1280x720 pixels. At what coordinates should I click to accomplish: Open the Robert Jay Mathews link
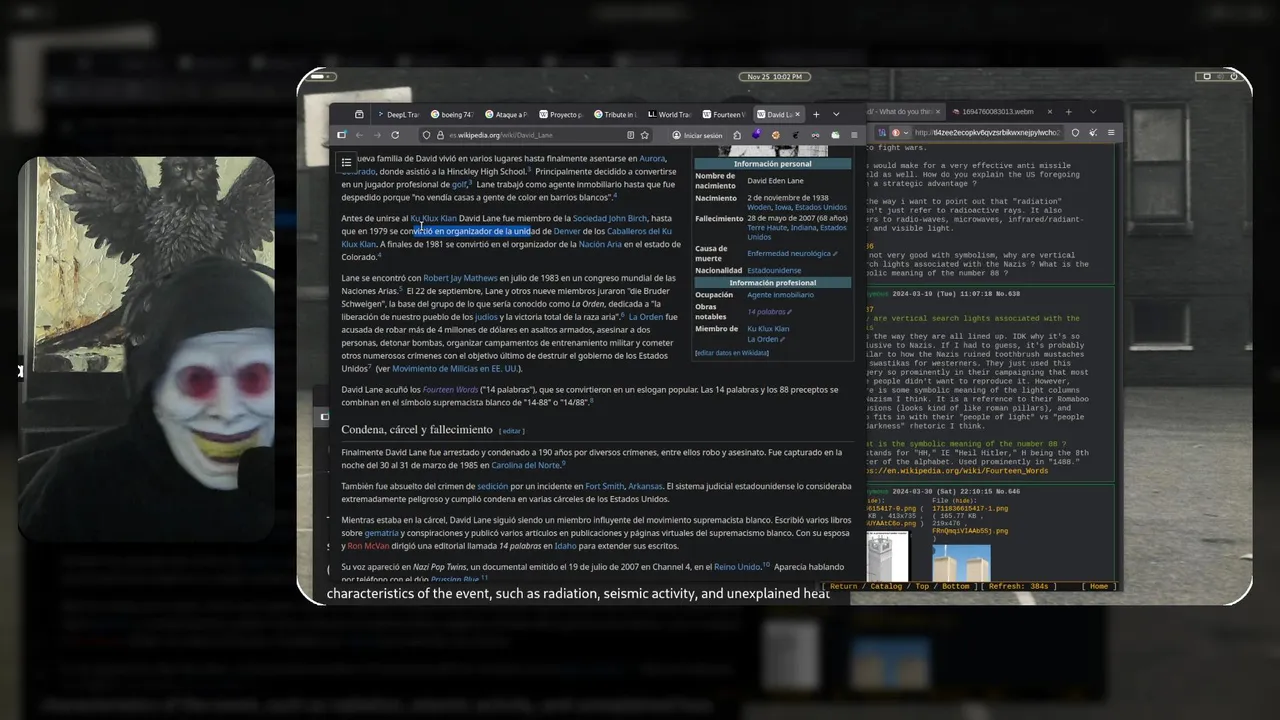tap(460, 278)
